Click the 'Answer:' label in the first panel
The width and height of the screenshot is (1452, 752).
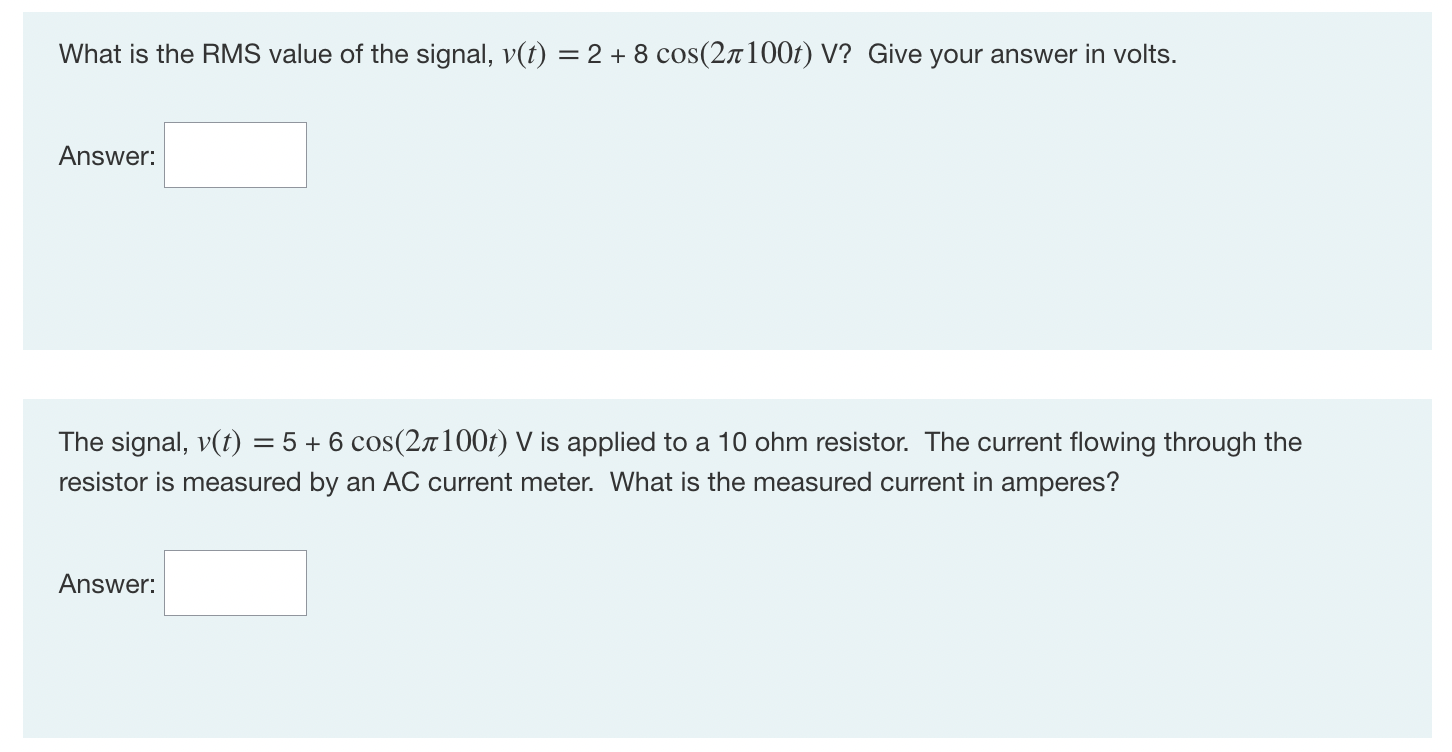tap(106, 155)
